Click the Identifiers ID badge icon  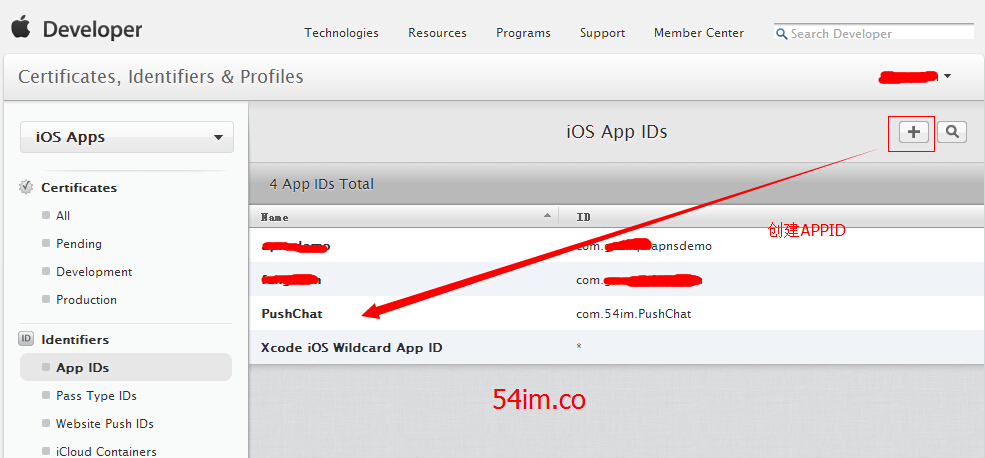tap(26, 339)
